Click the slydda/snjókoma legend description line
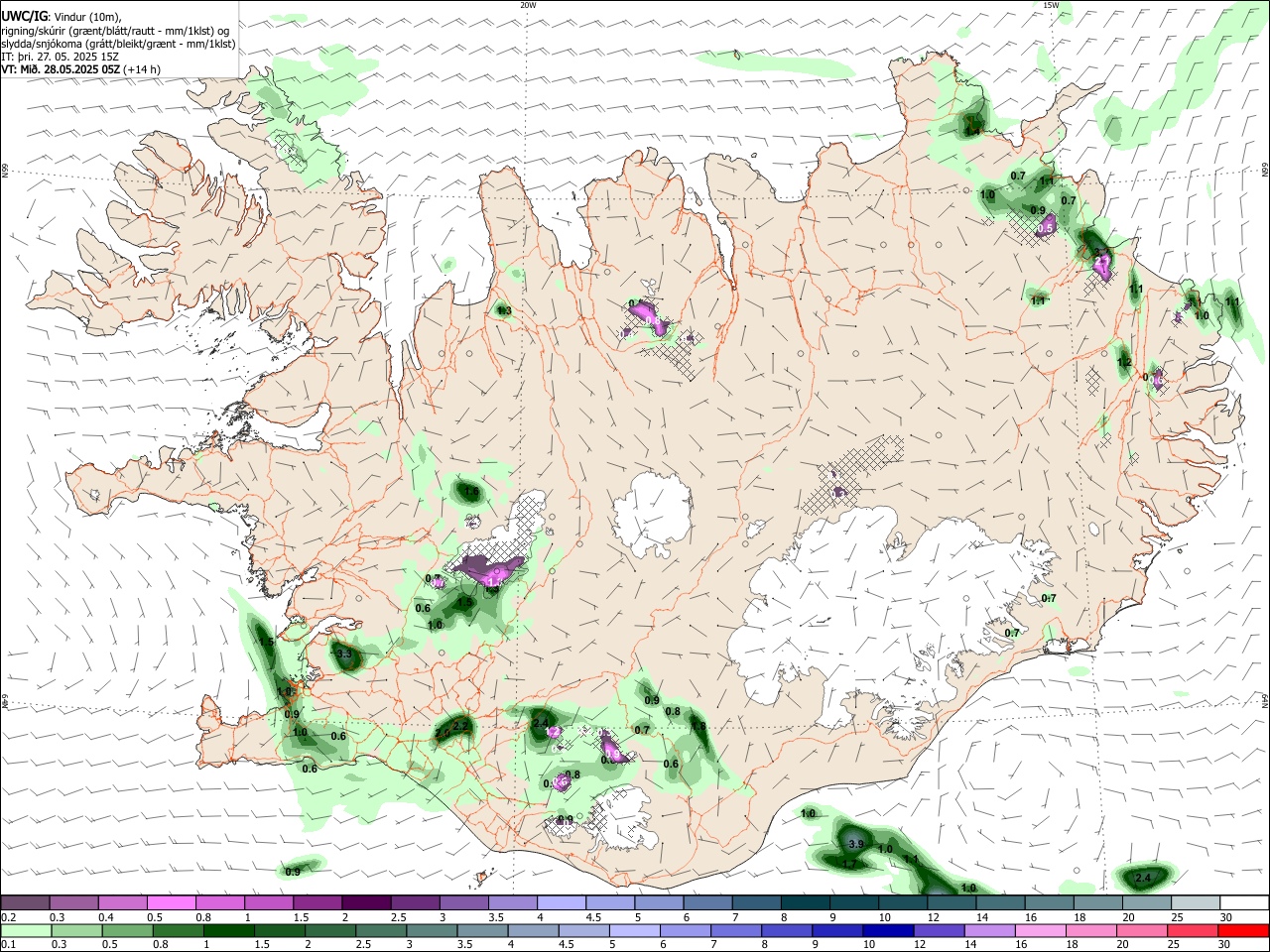Image resolution: width=1270 pixels, height=952 pixels. pos(118,44)
